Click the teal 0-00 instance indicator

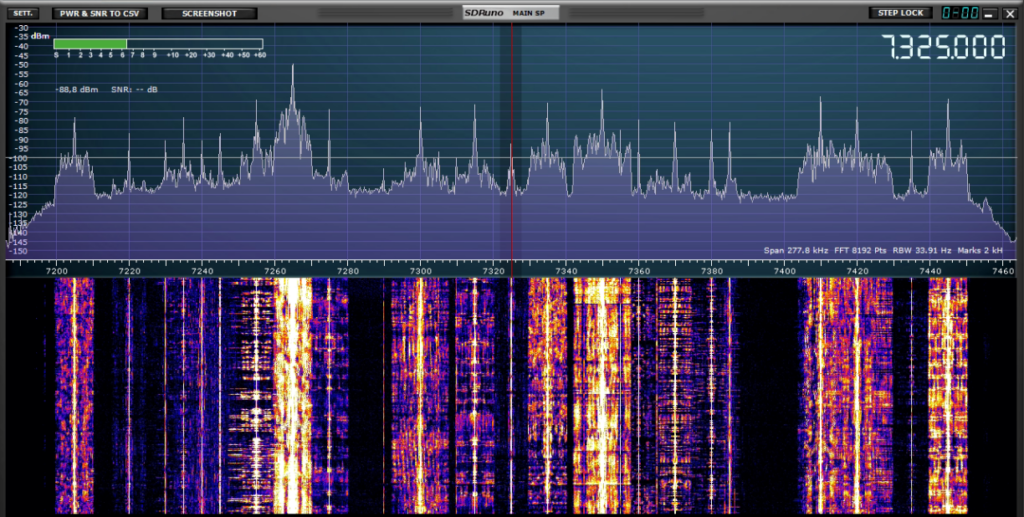pyautogui.click(x=961, y=13)
